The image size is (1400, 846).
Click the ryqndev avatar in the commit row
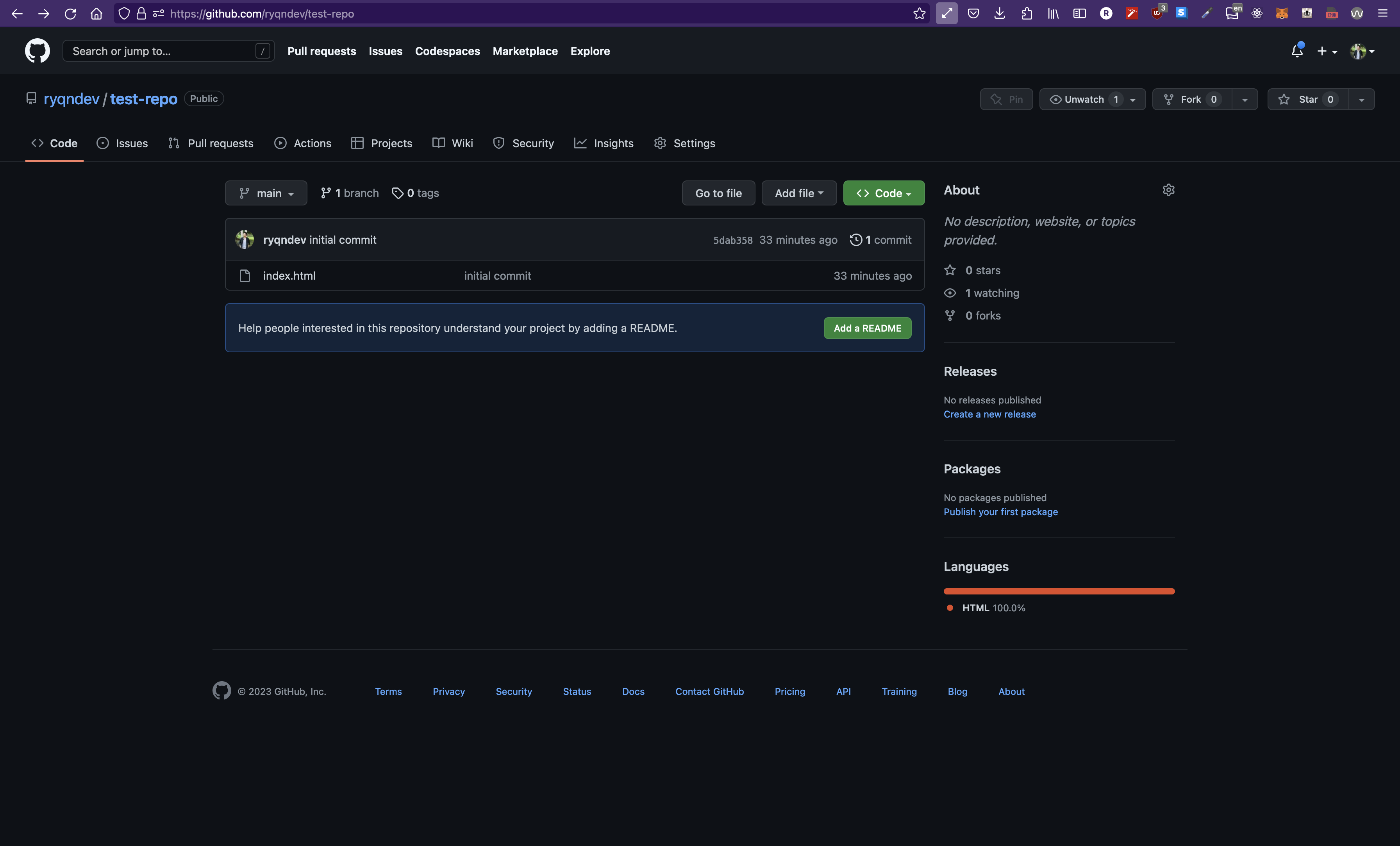pyautogui.click(x=245, y=239)
